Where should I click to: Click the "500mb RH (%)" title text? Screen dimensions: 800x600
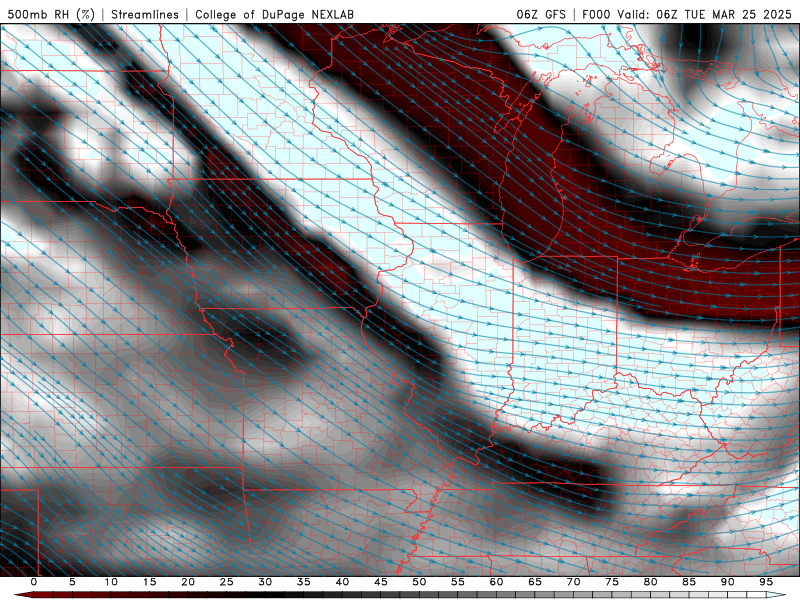pos(51,14)
